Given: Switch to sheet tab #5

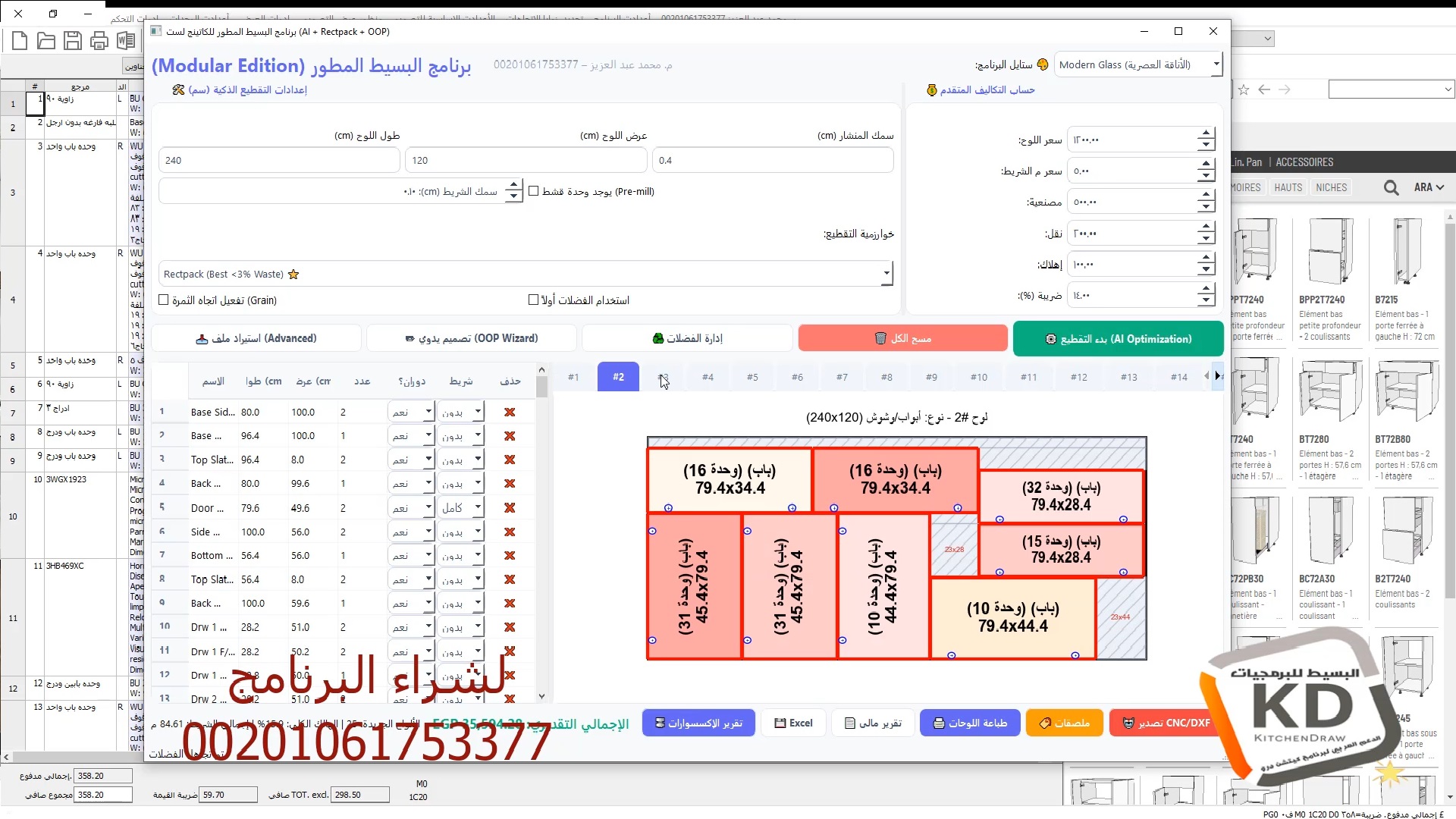Looking at the screenshot, I should [753, 376].
